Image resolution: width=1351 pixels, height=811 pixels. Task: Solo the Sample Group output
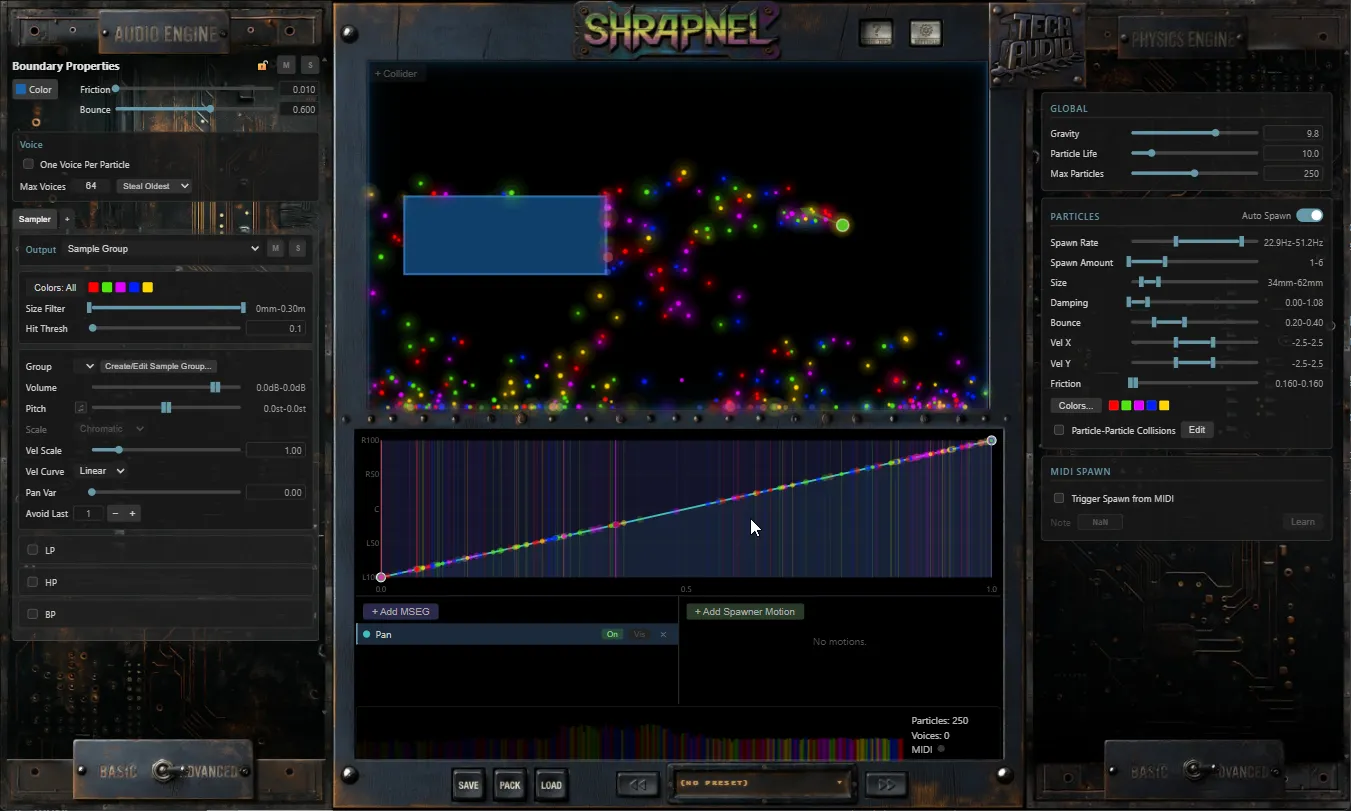[x=297, y=249]
